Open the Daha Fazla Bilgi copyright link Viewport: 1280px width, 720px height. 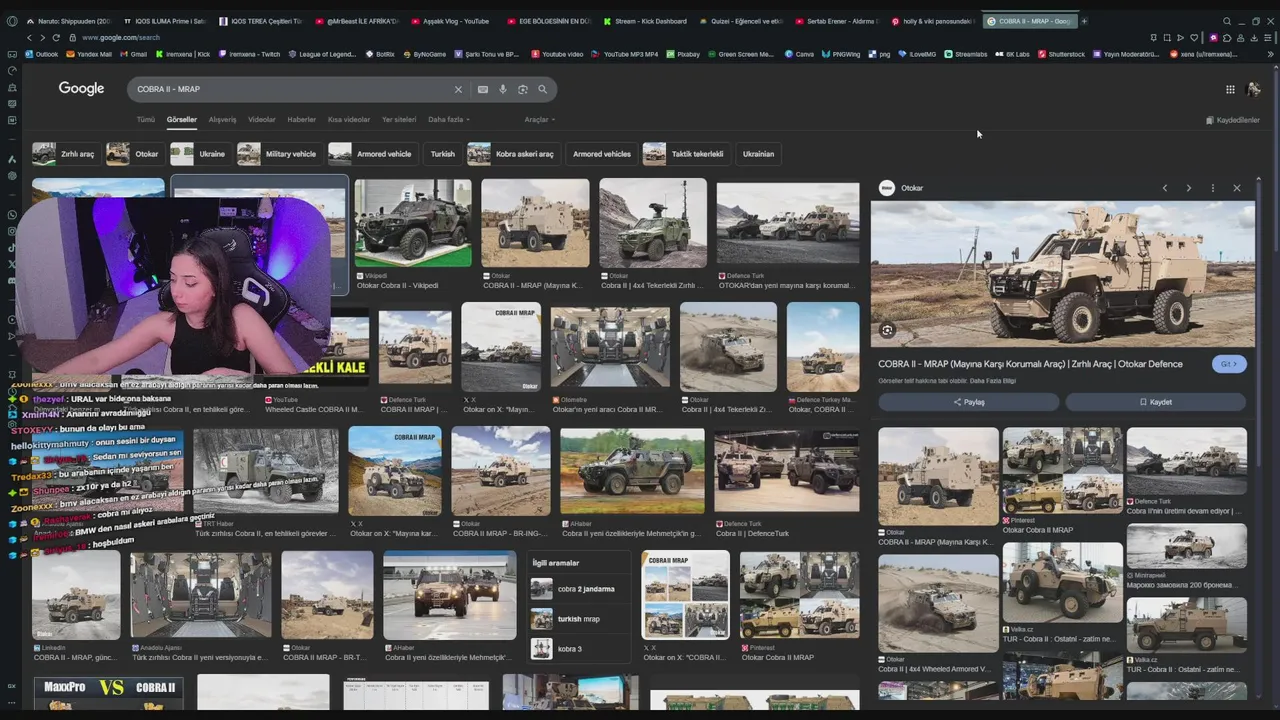click(x=995, y=381)
